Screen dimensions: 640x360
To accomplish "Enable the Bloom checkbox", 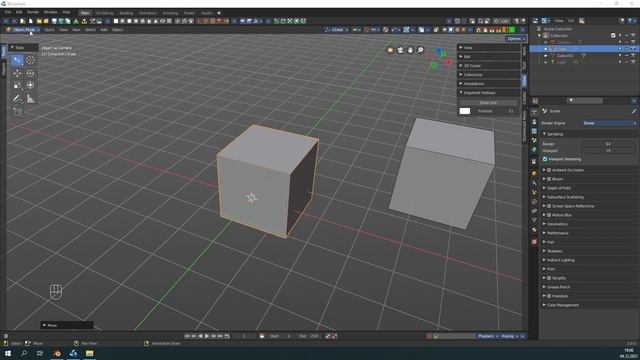I will tap(549, 179).
